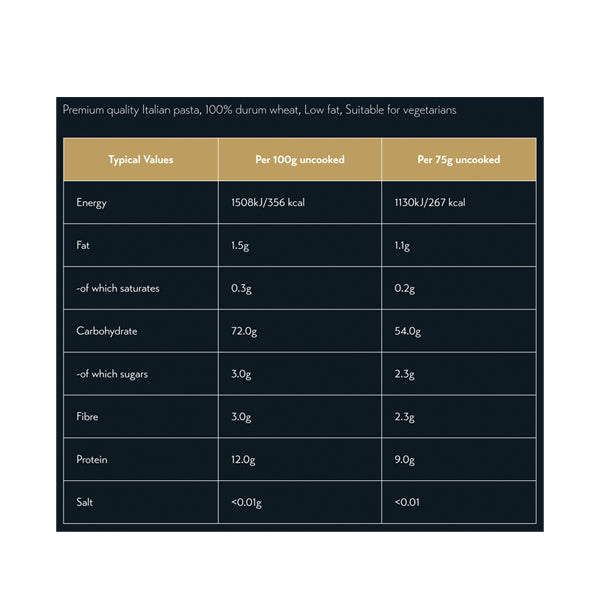
Task: Select the Fat row label
Action: [x=83, y=246]
